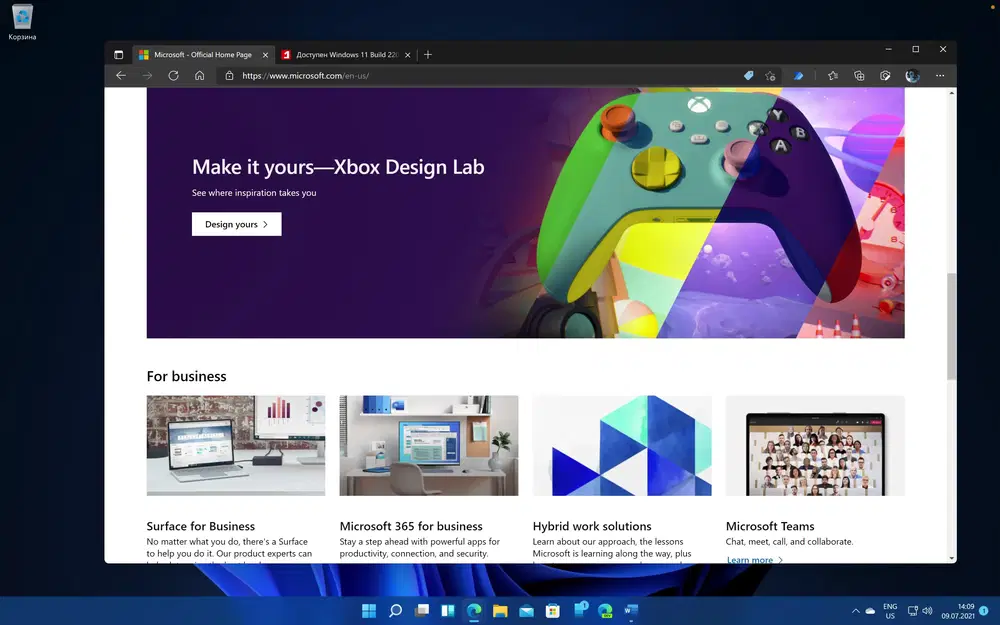
Task: Open the Favorites list icon
Action: click(x=833, y=75)
